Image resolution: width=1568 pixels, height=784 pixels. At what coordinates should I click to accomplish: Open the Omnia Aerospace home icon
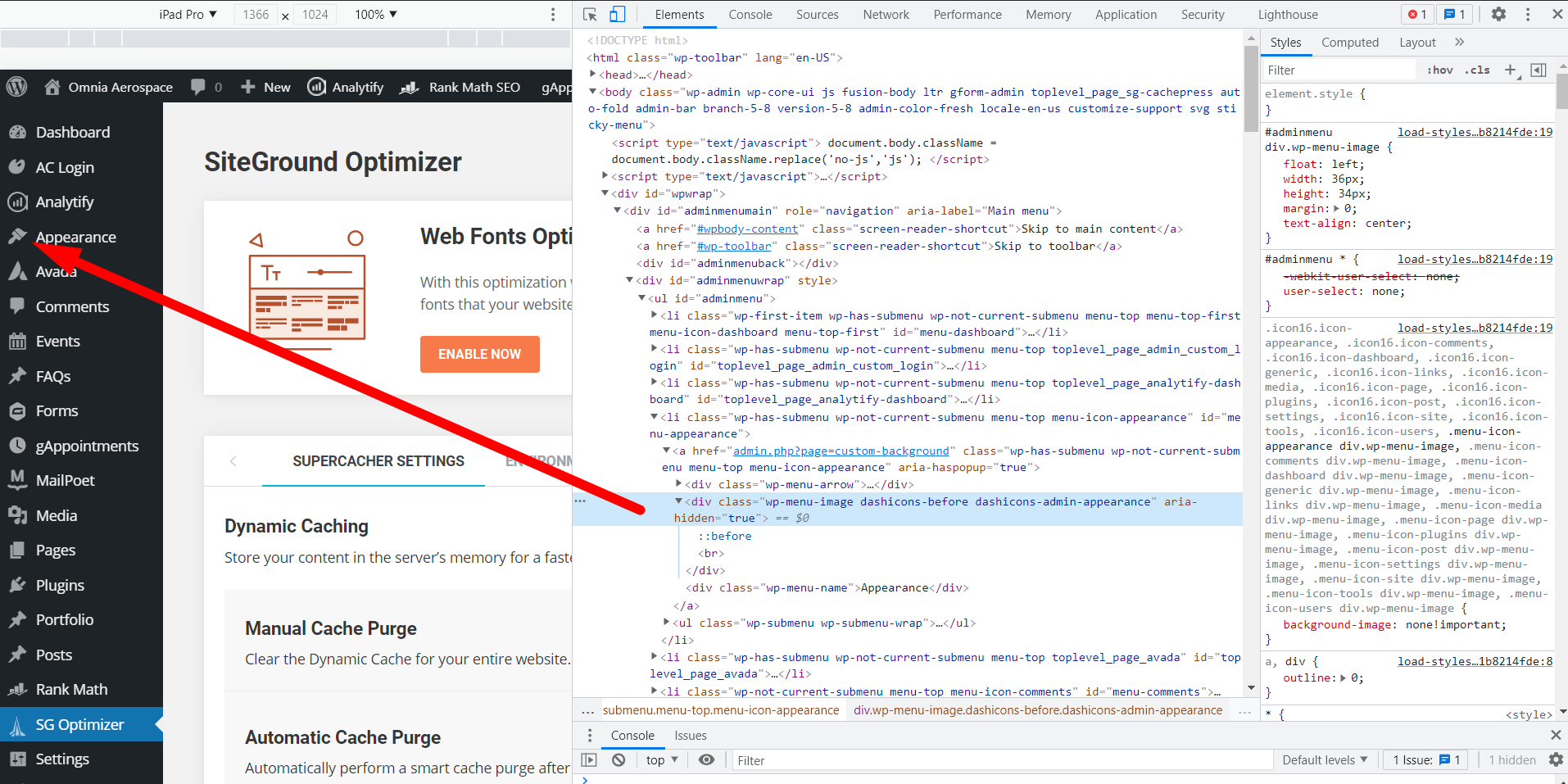click(52, 87)
